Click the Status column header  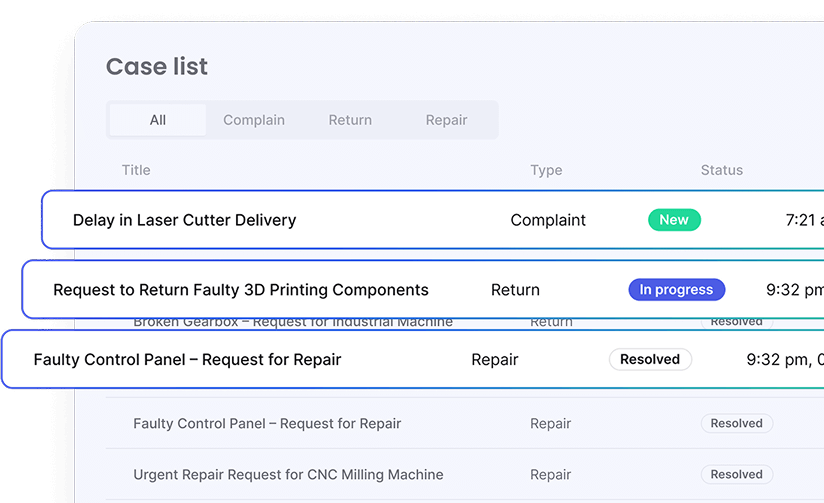(721, 170)
